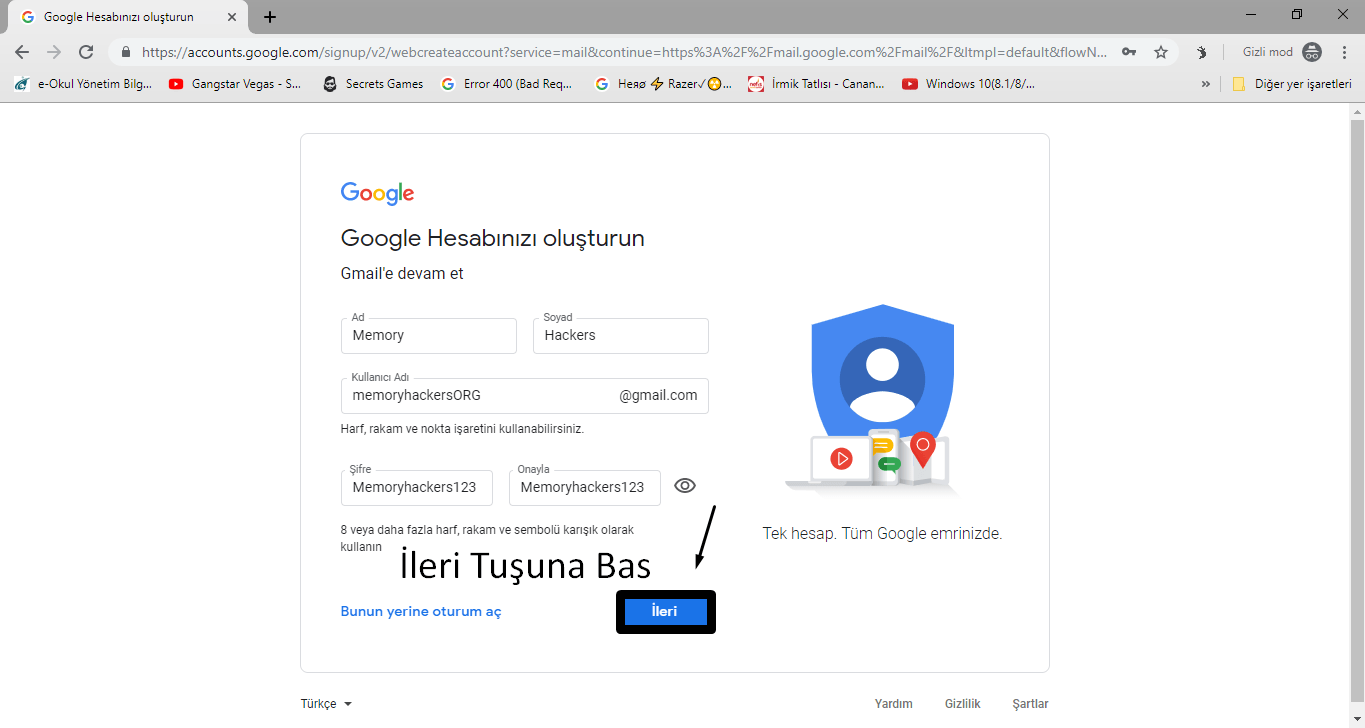Open a new tab with plus button
The height and width of the screenshot is (728, 1365).
point(270,17)
